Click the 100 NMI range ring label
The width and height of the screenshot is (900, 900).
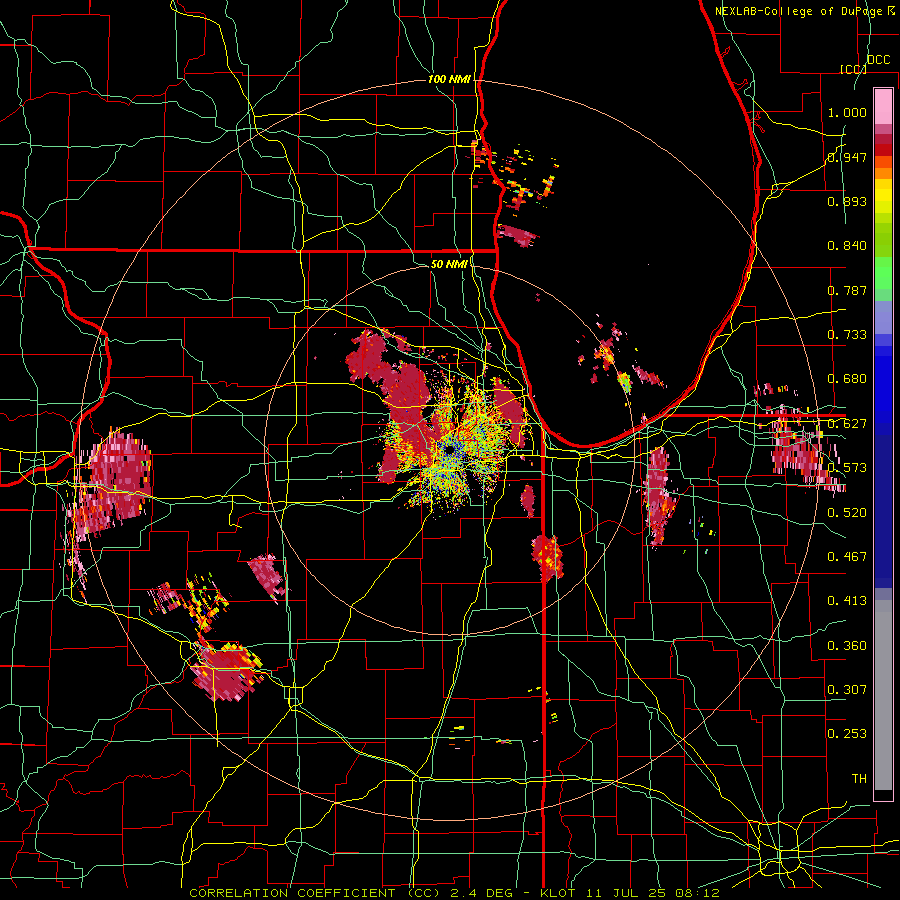[449, 79]
